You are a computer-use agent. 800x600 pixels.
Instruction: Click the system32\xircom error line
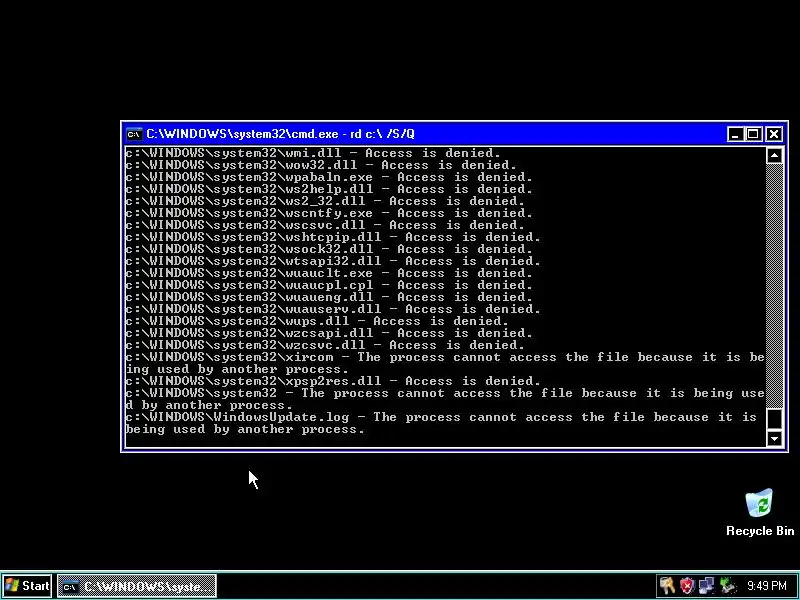[445, 363]
